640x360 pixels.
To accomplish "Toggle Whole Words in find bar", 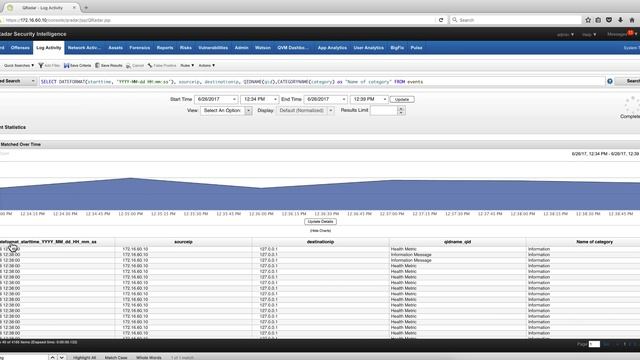I will pos(149,358).
